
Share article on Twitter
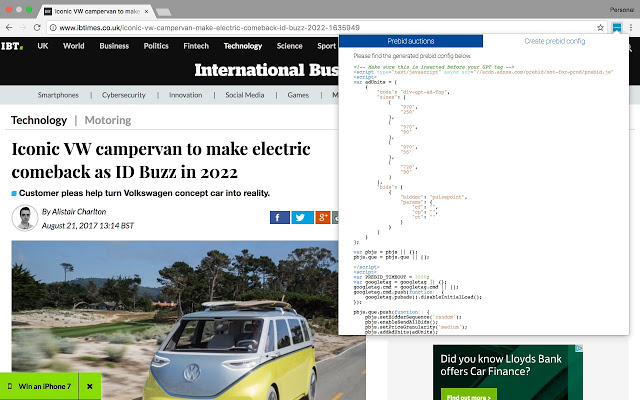point(301,217)
